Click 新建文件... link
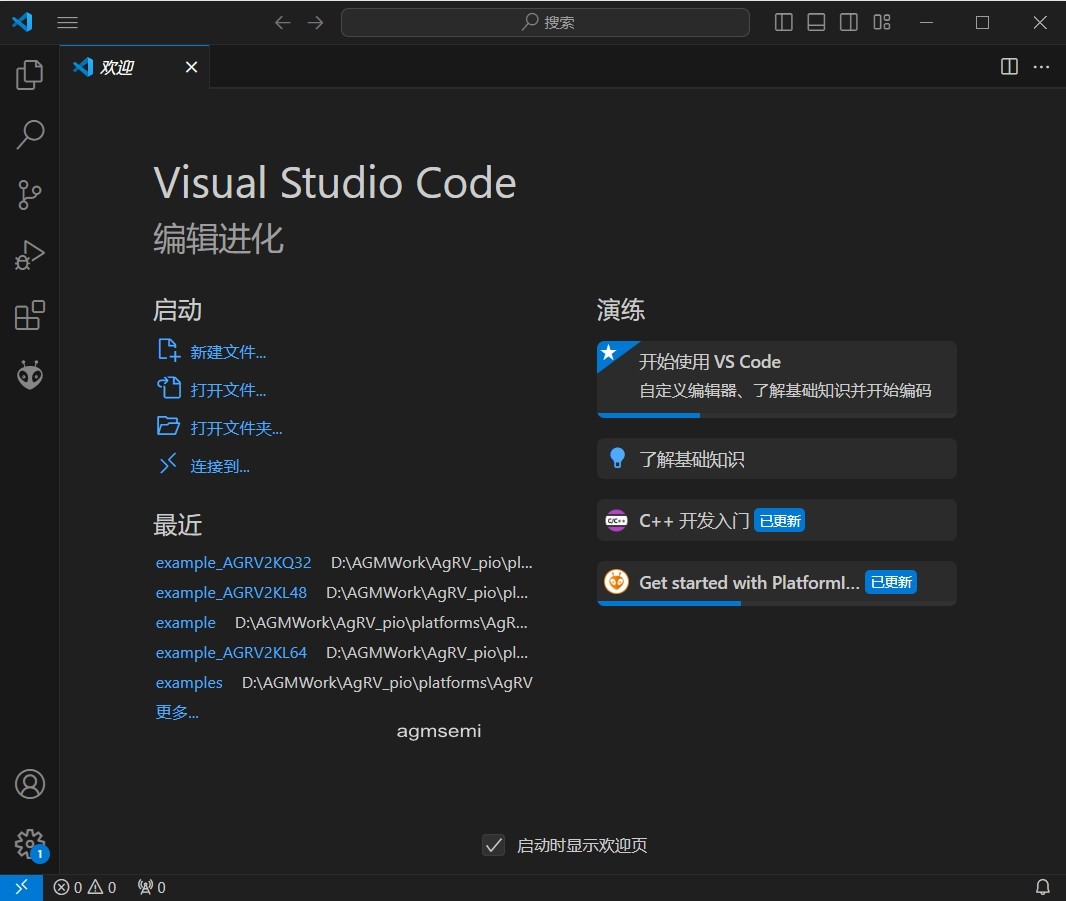This screenshot has height=901, width=1066. 228,352
